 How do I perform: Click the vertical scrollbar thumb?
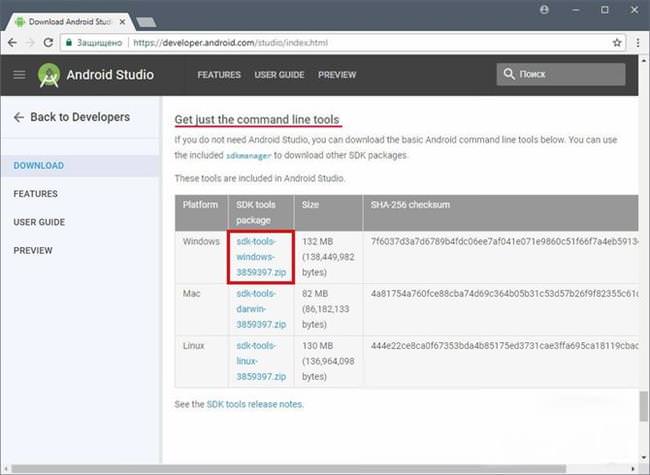pos(644,405)
